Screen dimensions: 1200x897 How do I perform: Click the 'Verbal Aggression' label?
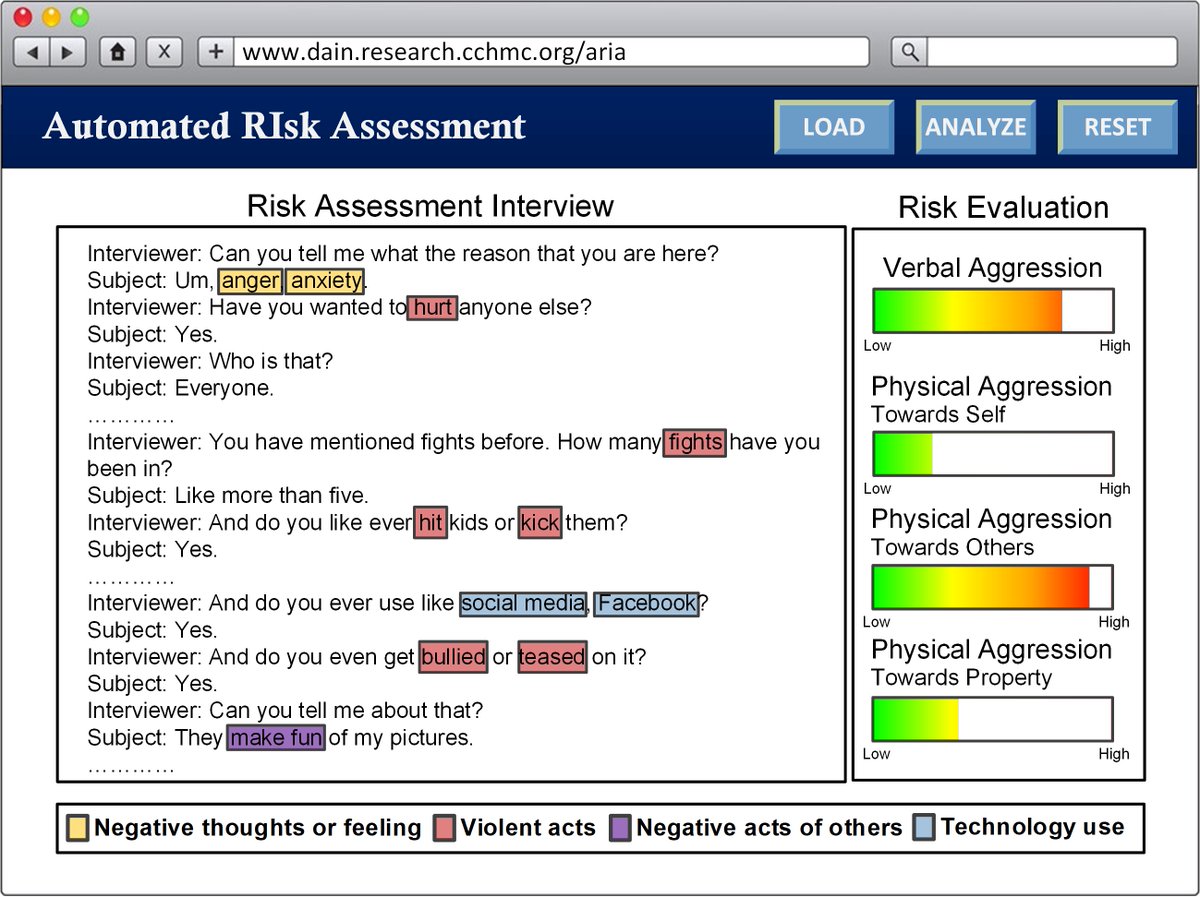tap(993, 268)
